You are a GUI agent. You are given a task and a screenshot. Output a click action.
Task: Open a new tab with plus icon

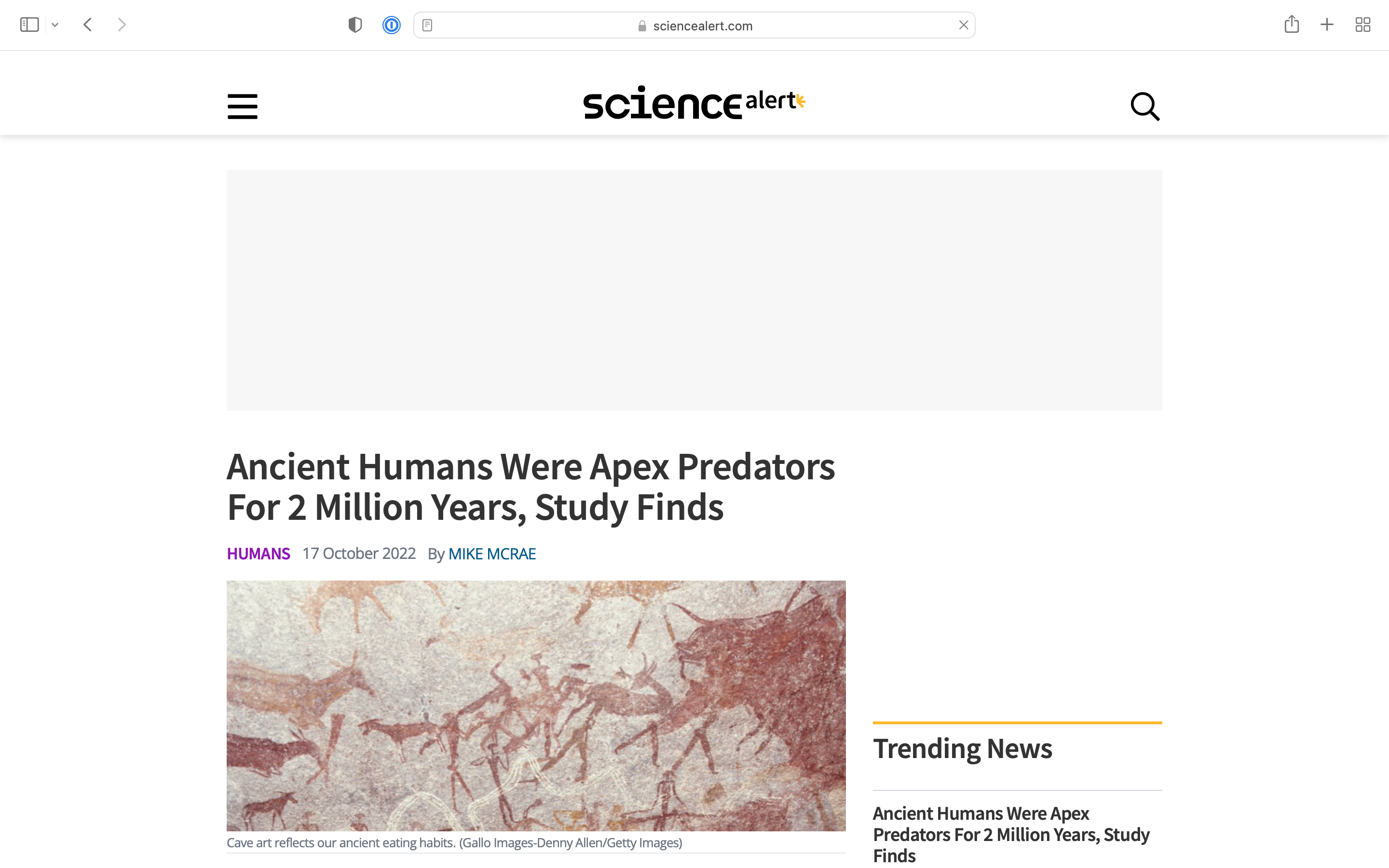coord(1326,25)
